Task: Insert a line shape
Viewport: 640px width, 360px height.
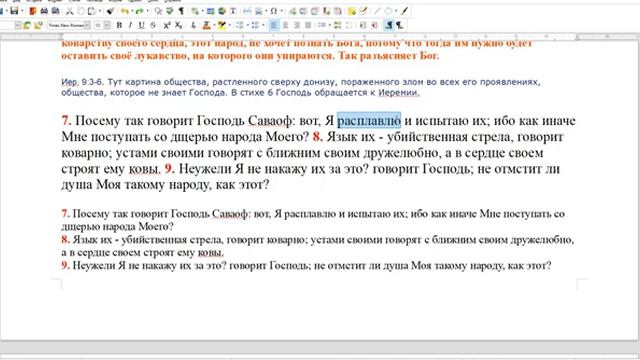Action: (x=378, y=11)
